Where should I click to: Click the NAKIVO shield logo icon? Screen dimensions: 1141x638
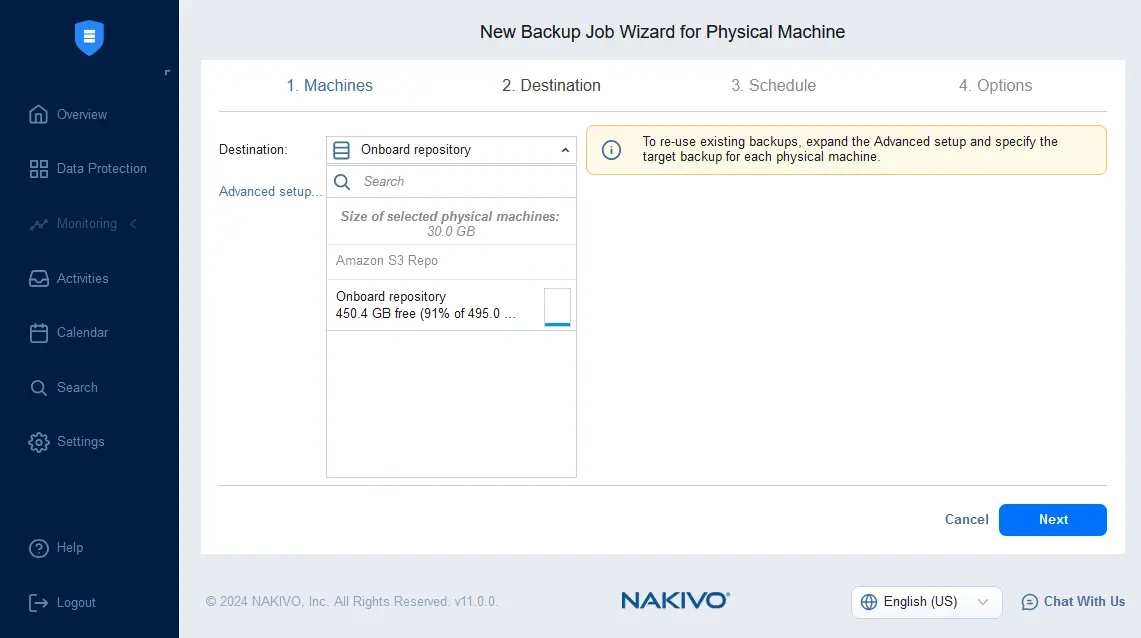point(89,38)
